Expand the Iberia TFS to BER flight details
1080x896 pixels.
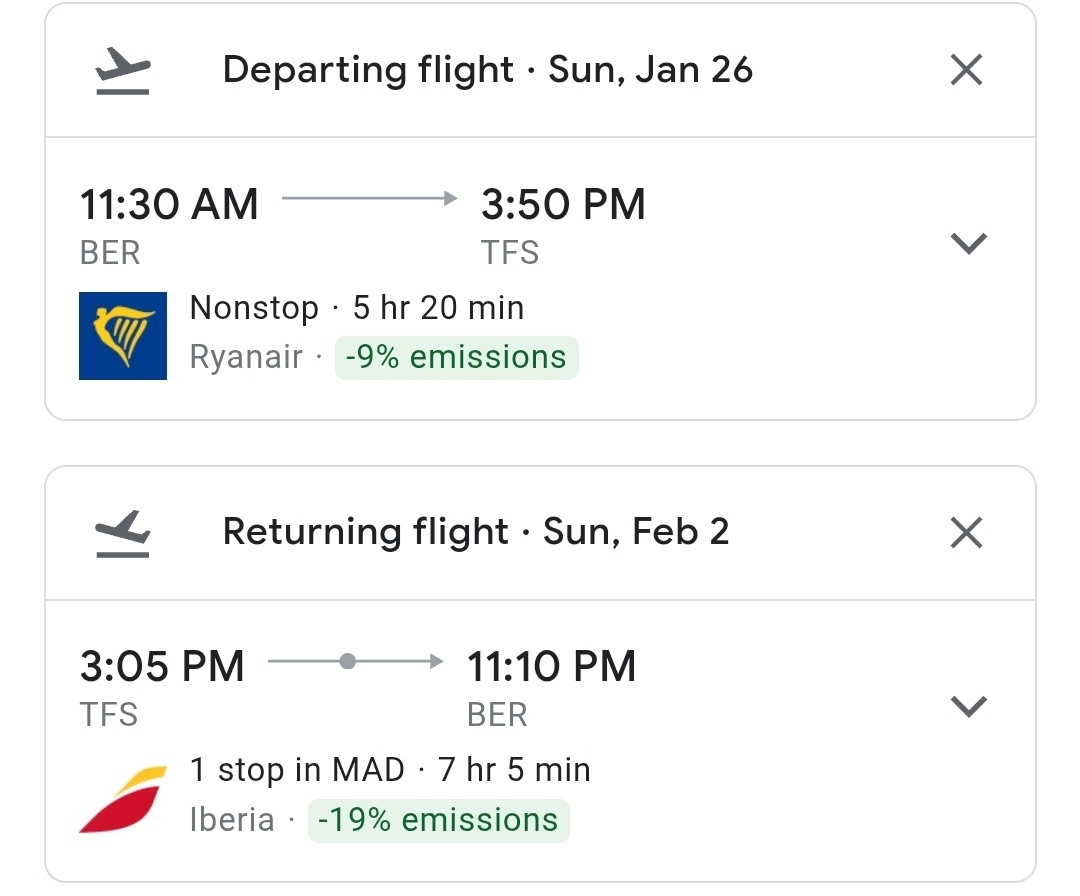pyautogui.click(x=968, y=706)
